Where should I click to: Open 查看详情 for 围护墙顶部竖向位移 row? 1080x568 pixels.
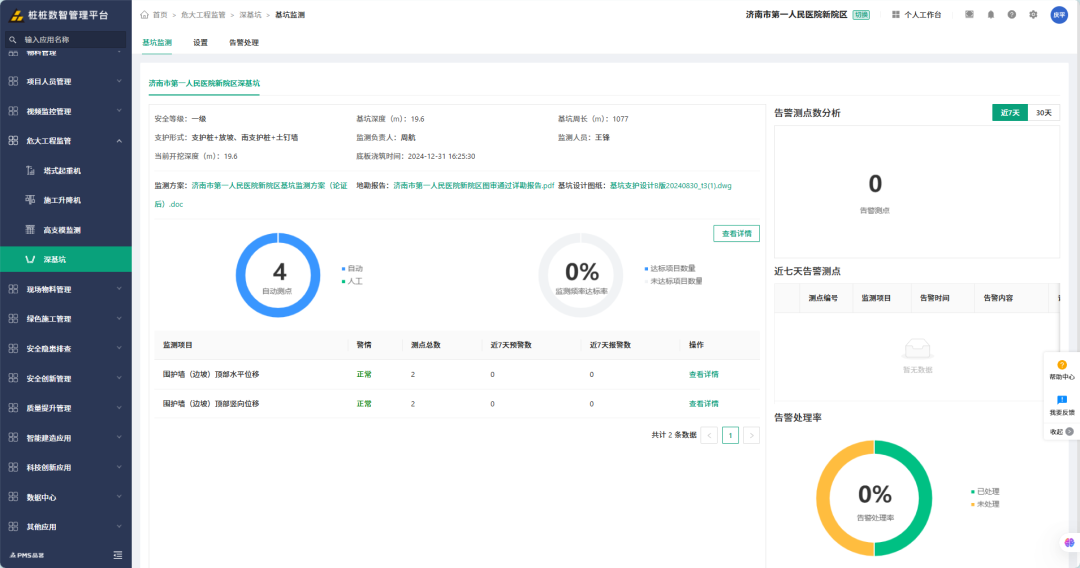coord(703,404)
